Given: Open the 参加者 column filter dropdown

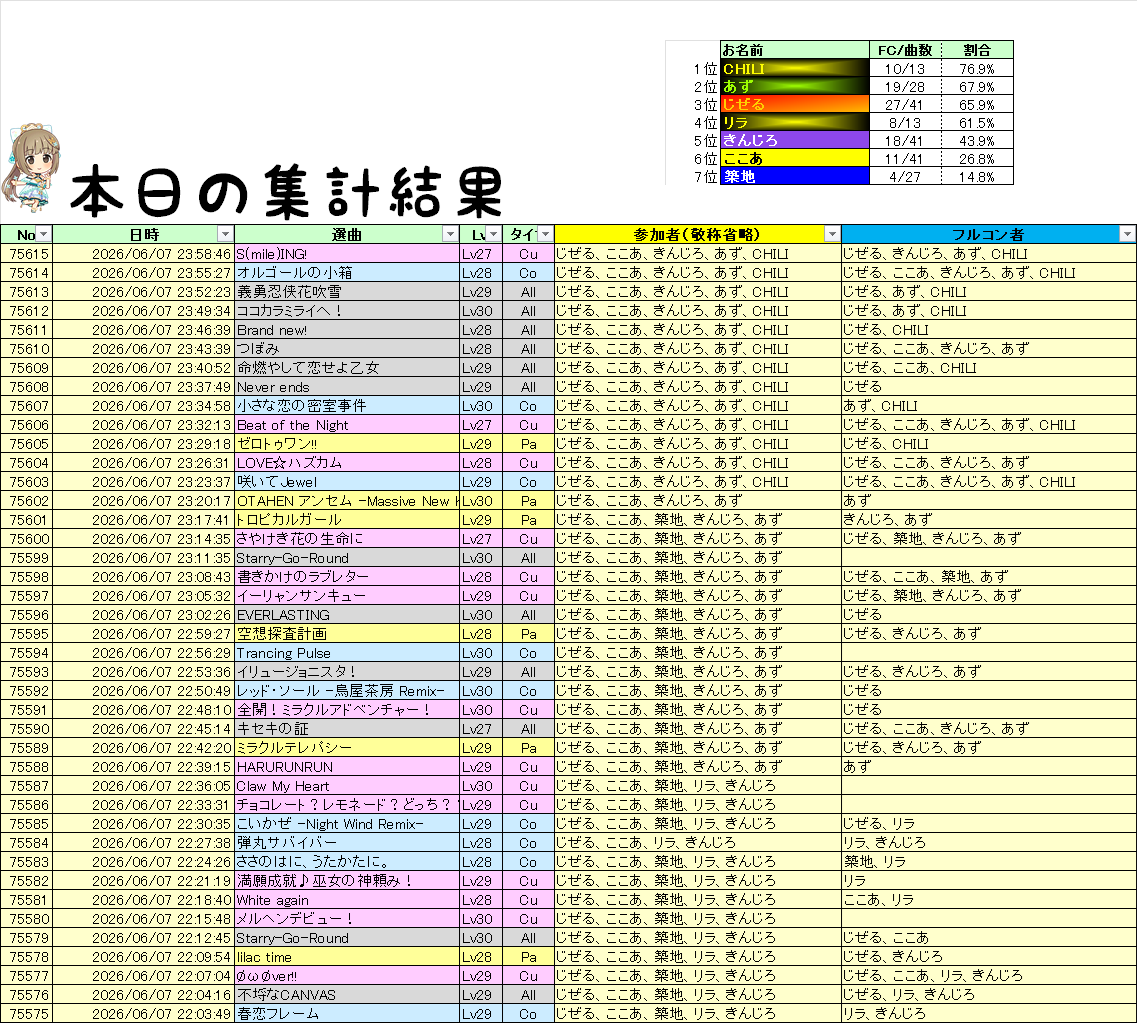Looking at the screenshot, I should coord(832,234).
